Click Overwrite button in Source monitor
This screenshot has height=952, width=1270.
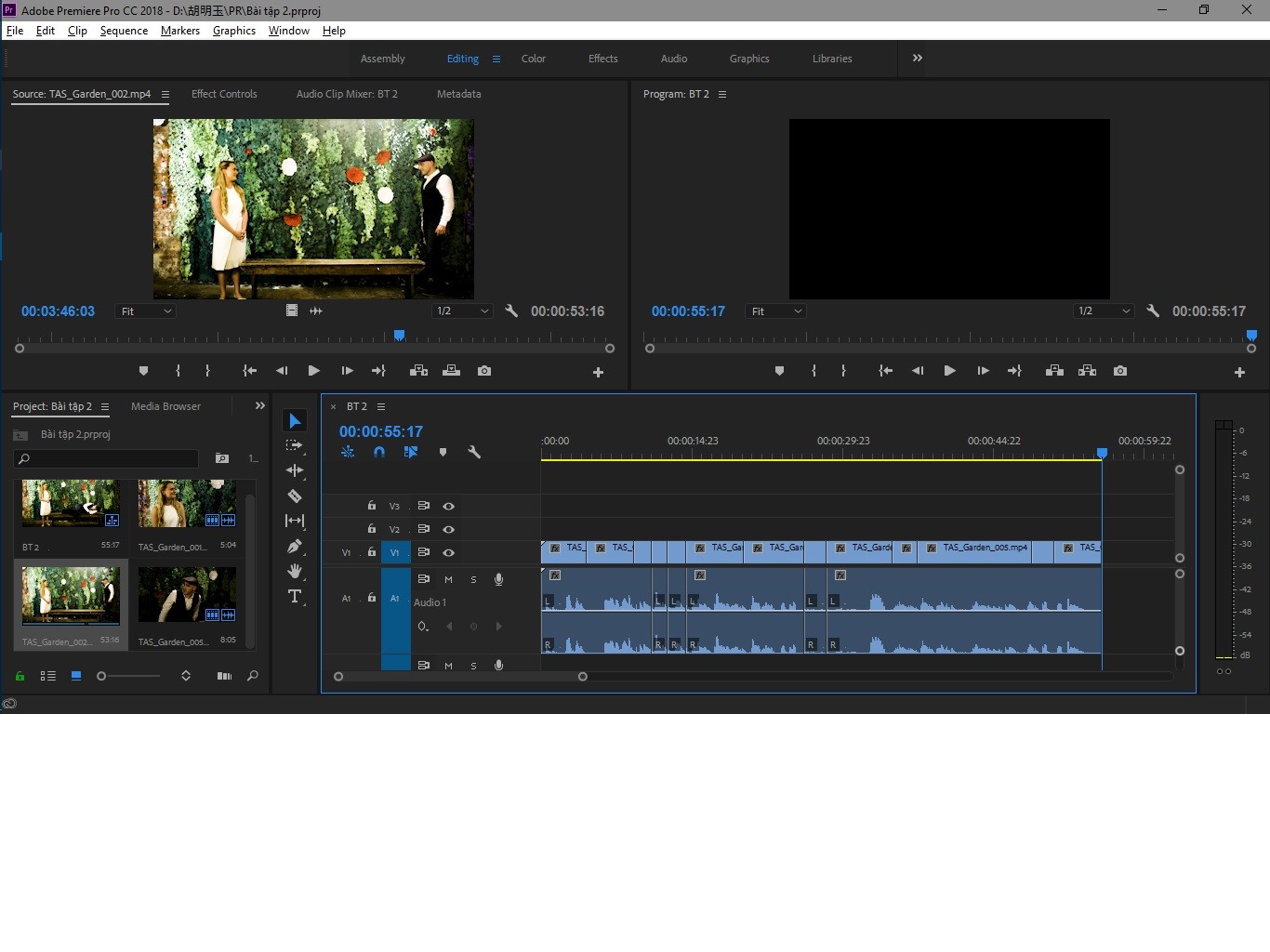452,371
